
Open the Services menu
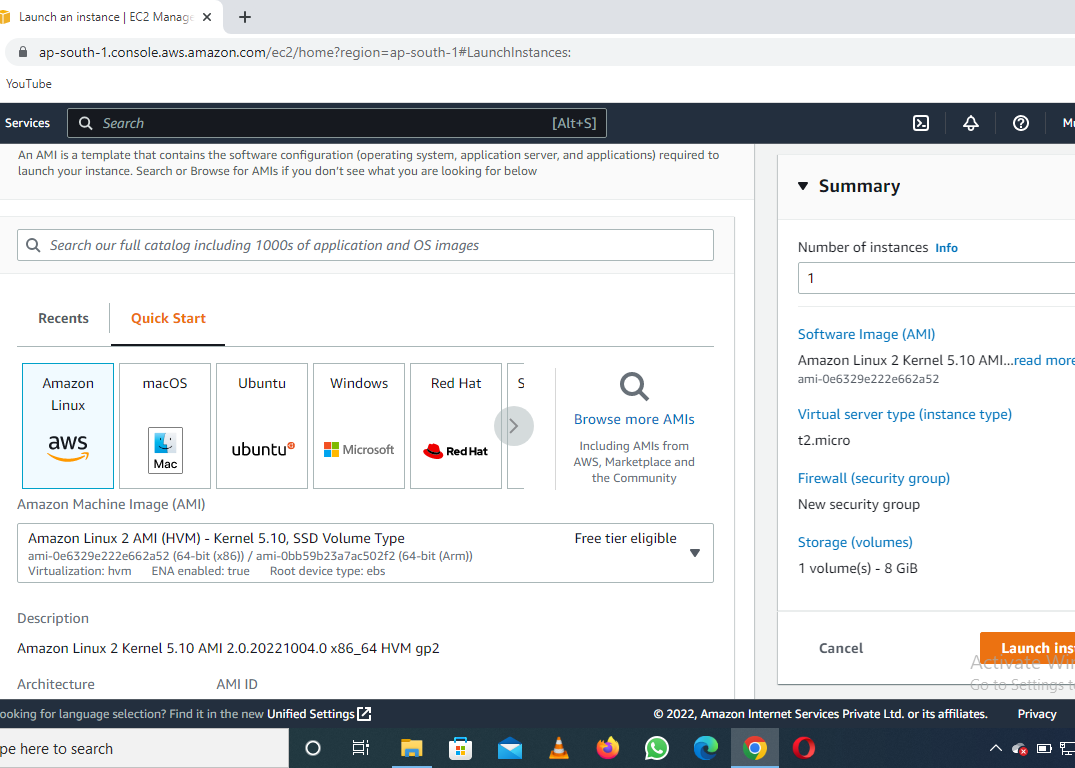(27, 123)
